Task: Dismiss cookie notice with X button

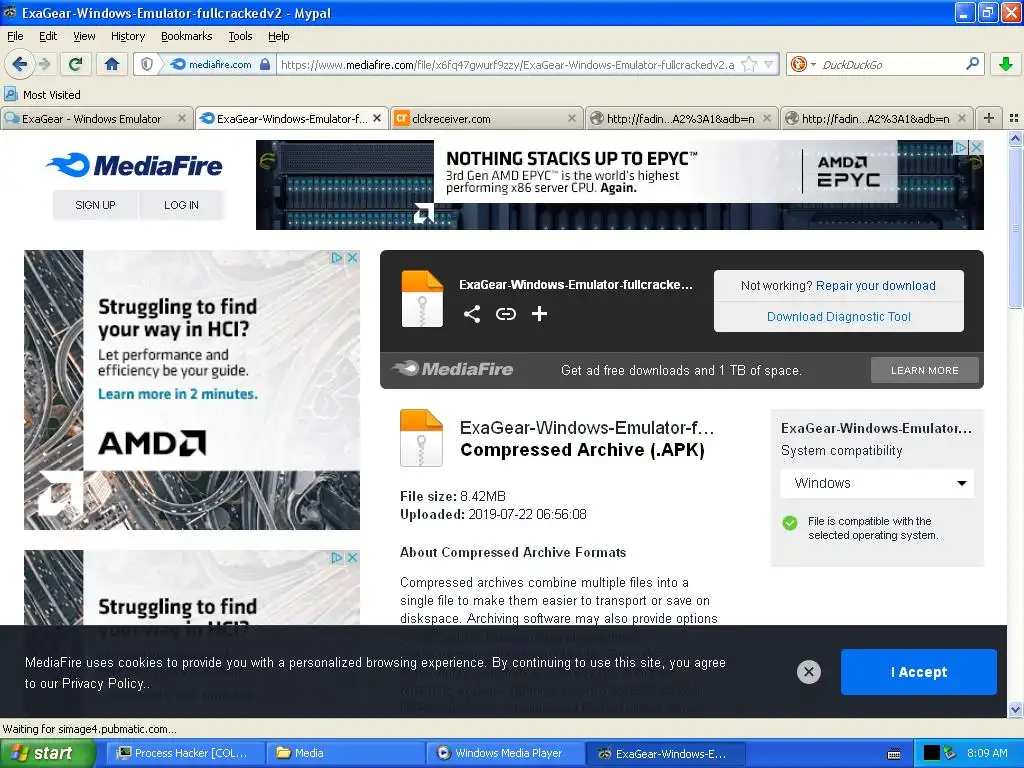Action: 809,671
